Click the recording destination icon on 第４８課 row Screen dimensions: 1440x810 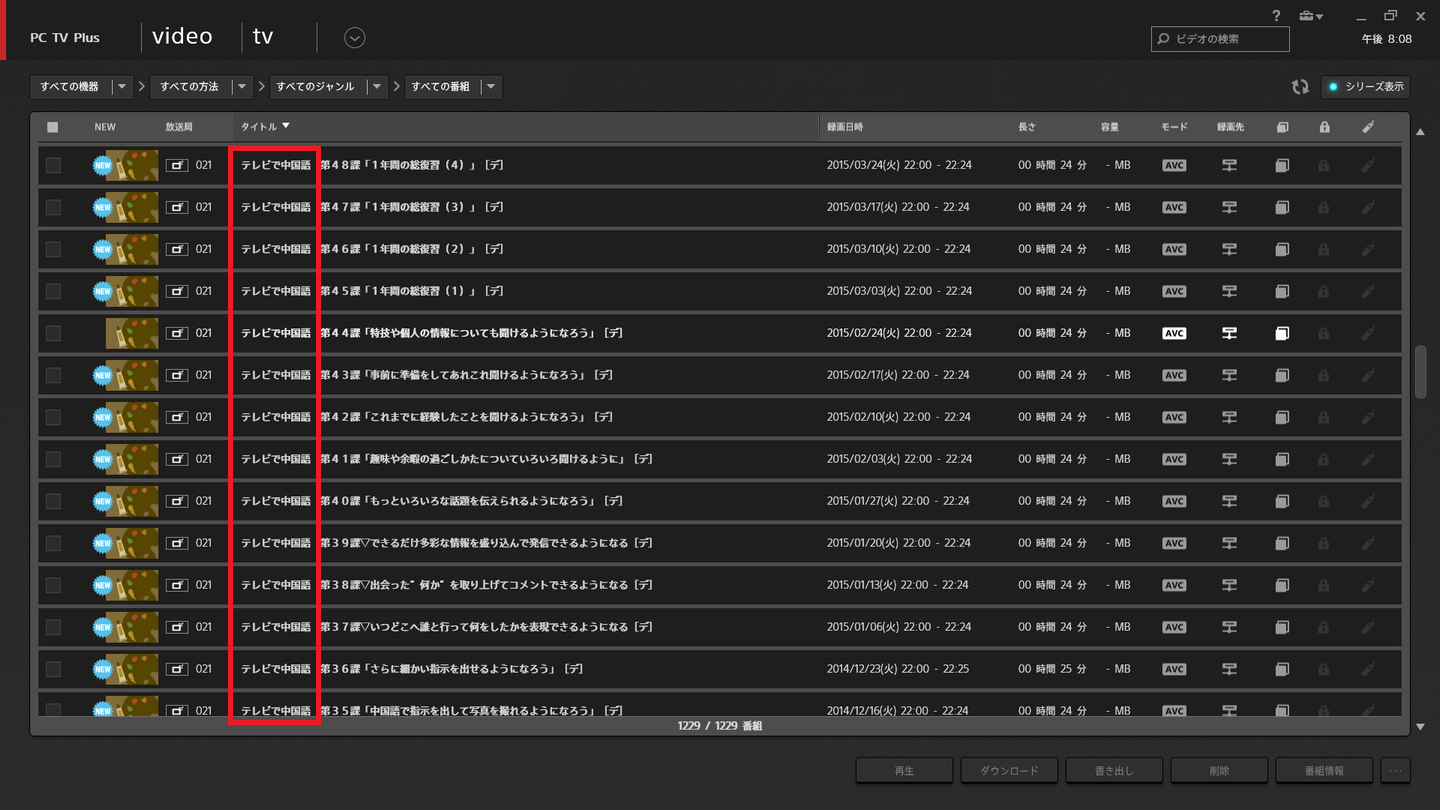point(1229,165)
